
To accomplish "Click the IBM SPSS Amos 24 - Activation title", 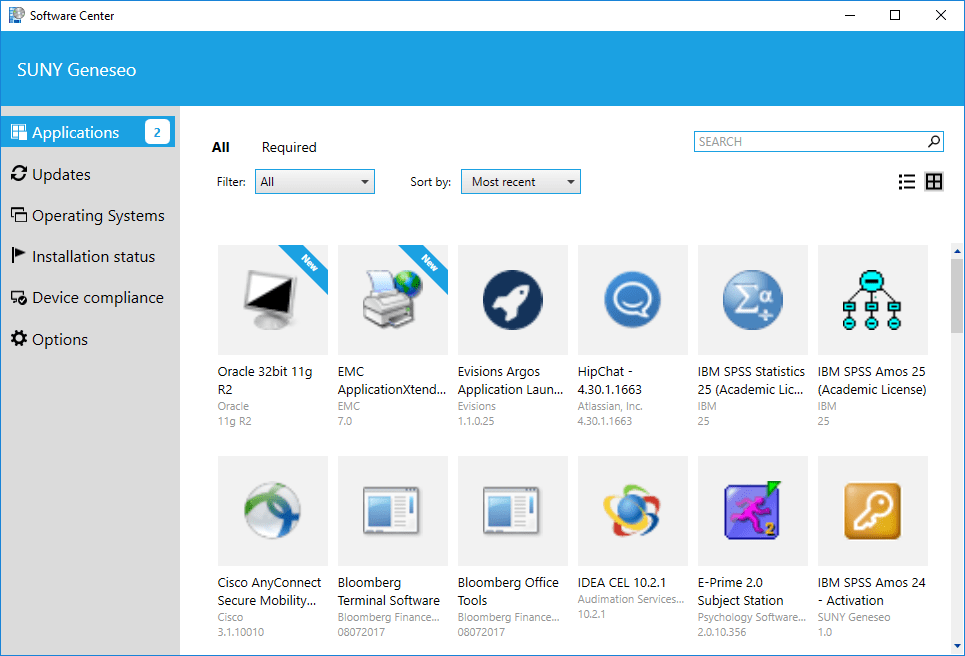I will (871, 591).
